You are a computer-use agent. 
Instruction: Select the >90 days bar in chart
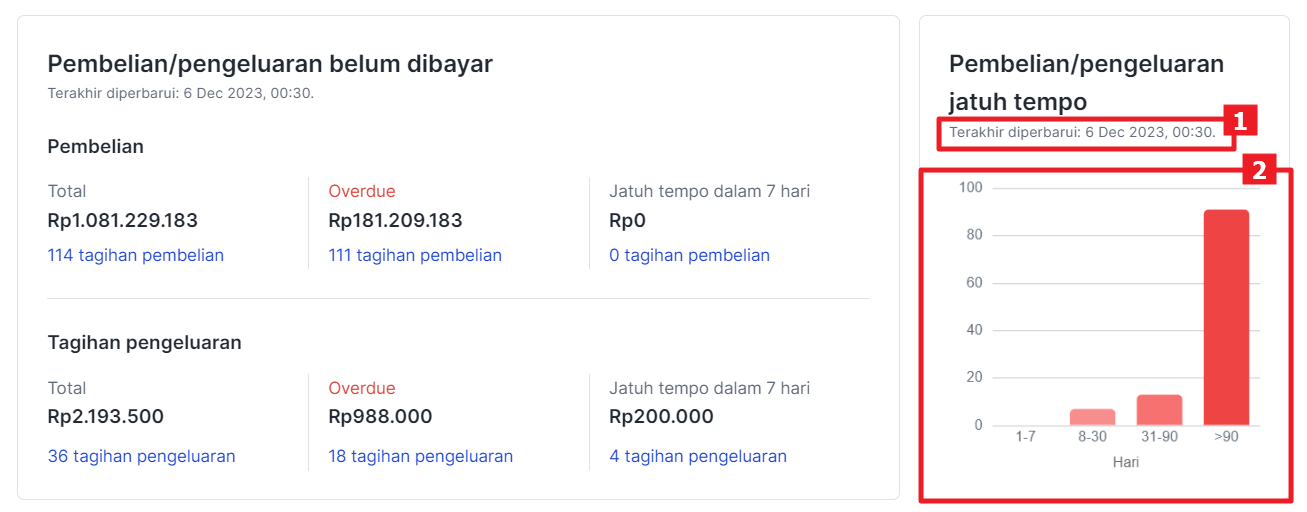coord(1226,317)
